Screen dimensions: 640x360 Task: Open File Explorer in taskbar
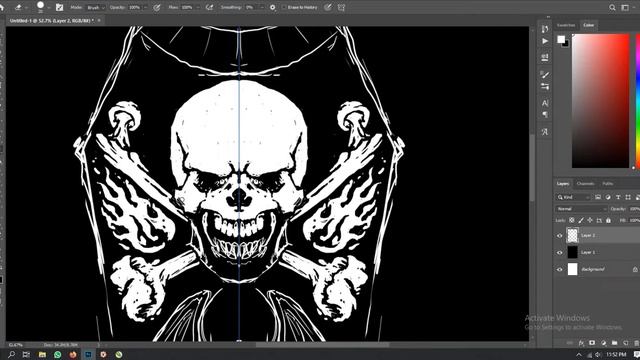click(42, 355)
